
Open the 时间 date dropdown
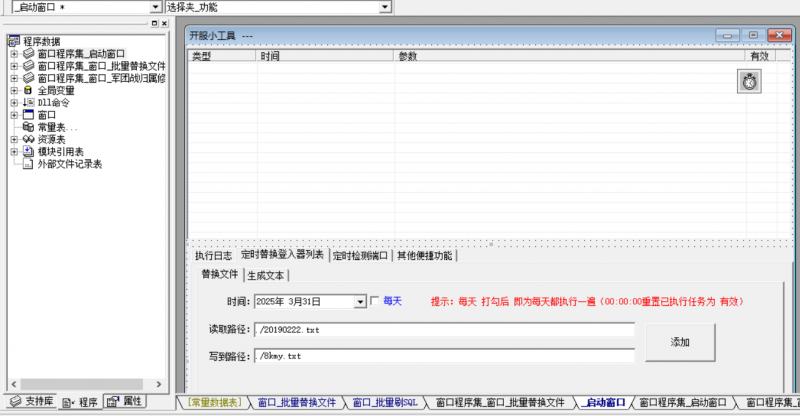tap(360, 301)
